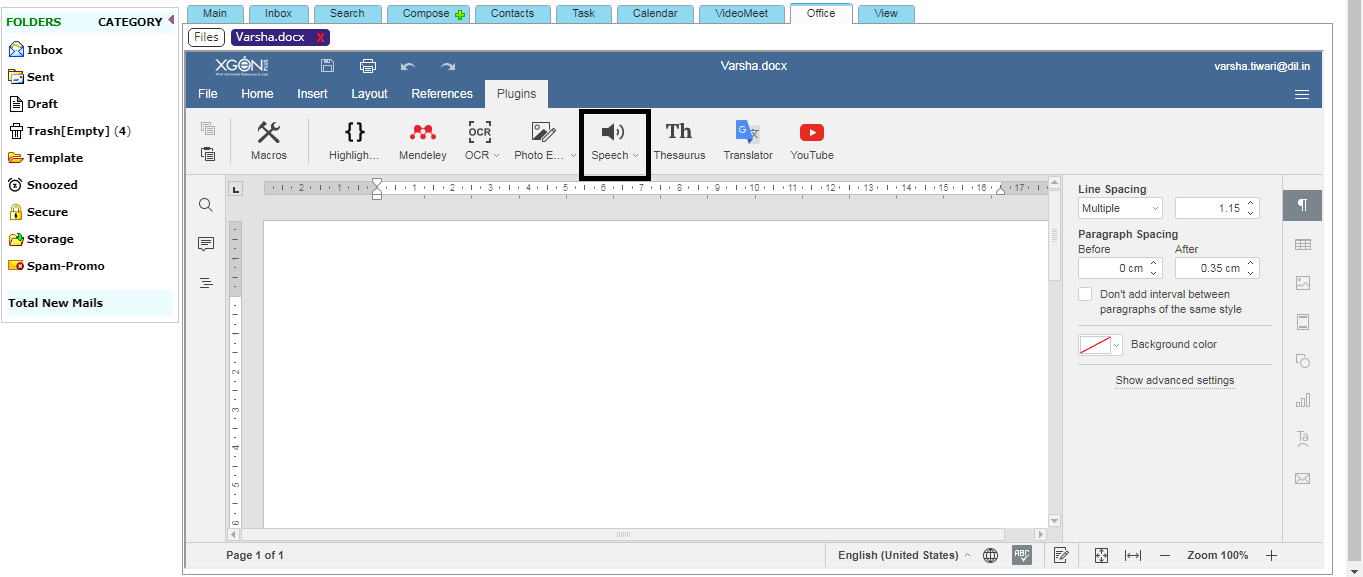Open the Mendeley plugin
Image resolution: width=1363 pixels, height=577 pixels.
coord(423,141)
